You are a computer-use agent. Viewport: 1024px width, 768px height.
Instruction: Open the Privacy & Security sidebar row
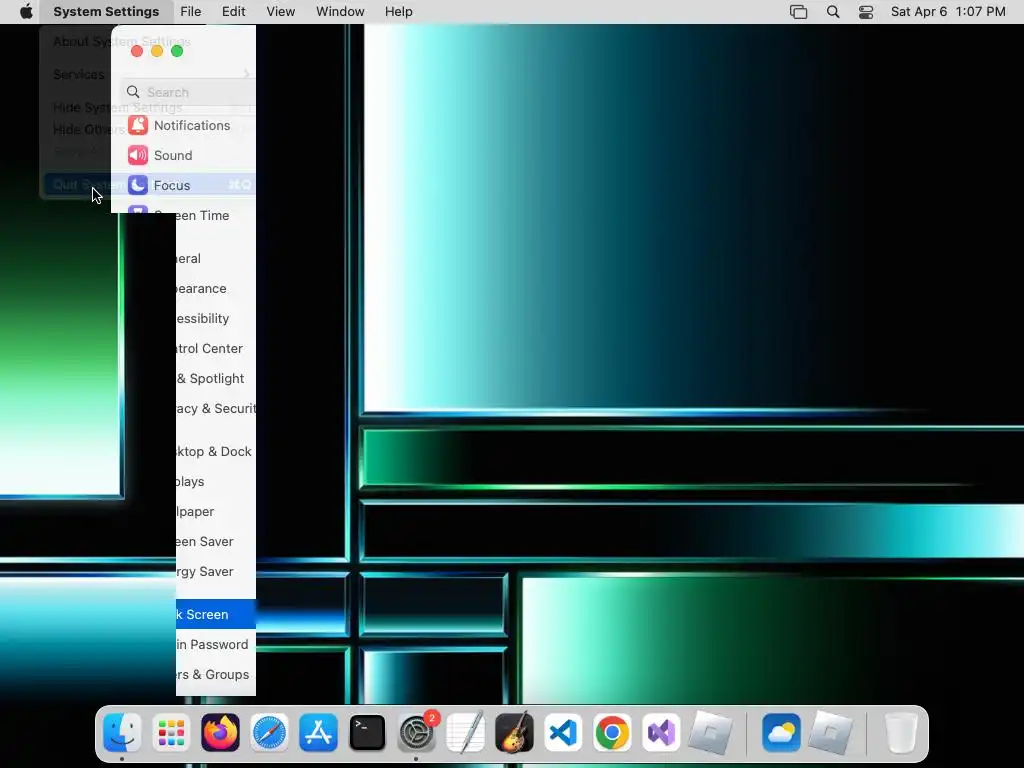[x=216, y=408]
